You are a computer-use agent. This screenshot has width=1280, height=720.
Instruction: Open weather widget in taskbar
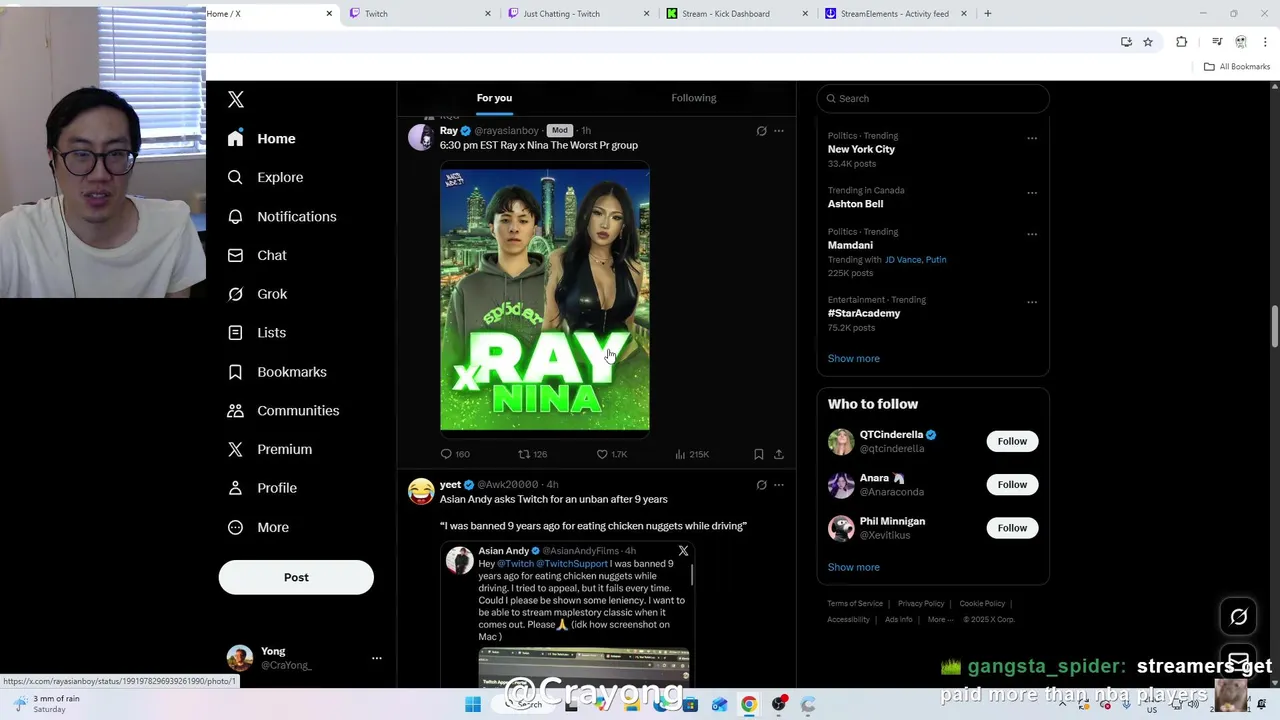[x=48, y=704]
